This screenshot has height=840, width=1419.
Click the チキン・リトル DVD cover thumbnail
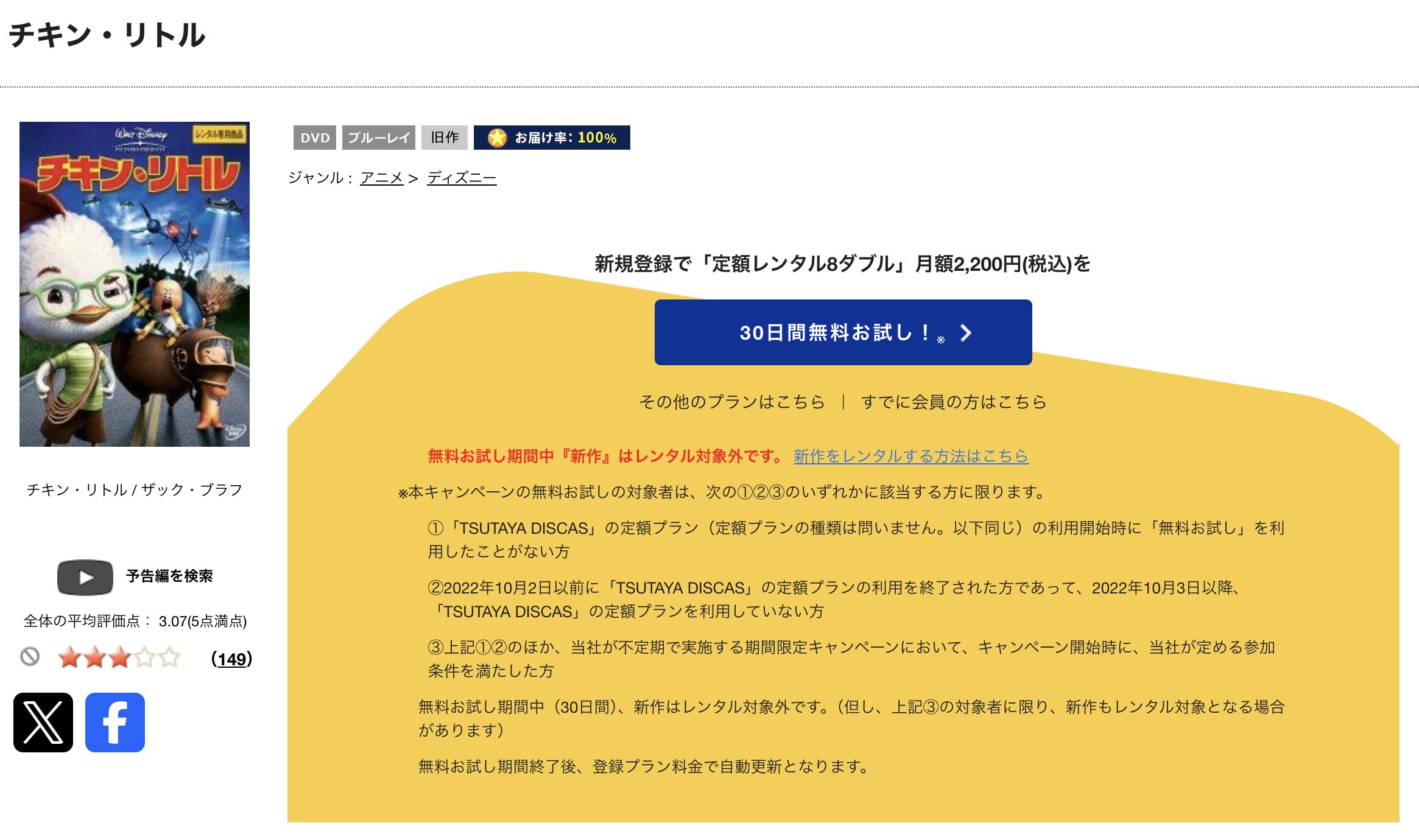pos(135,284)
